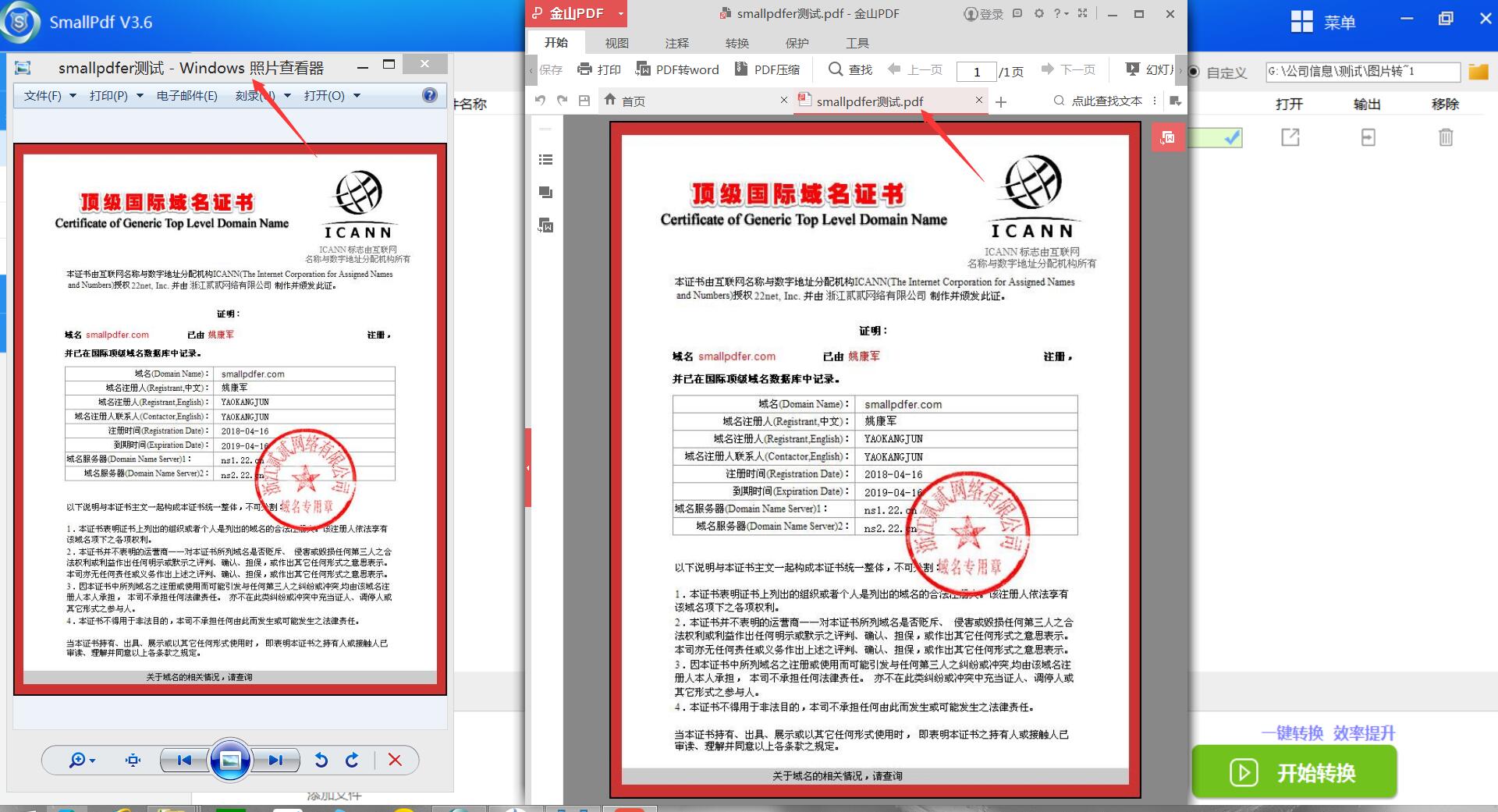Viewport: 1498px width, 812px height.
Task: Click 打印 print button in 金山PDF
Action: (598, 69)
